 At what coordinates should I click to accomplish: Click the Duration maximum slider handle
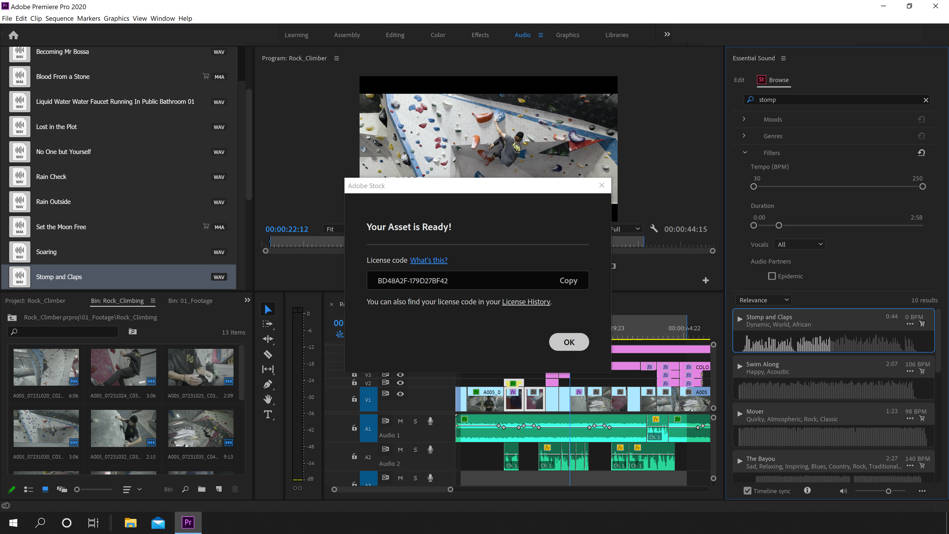coord(779,225)
